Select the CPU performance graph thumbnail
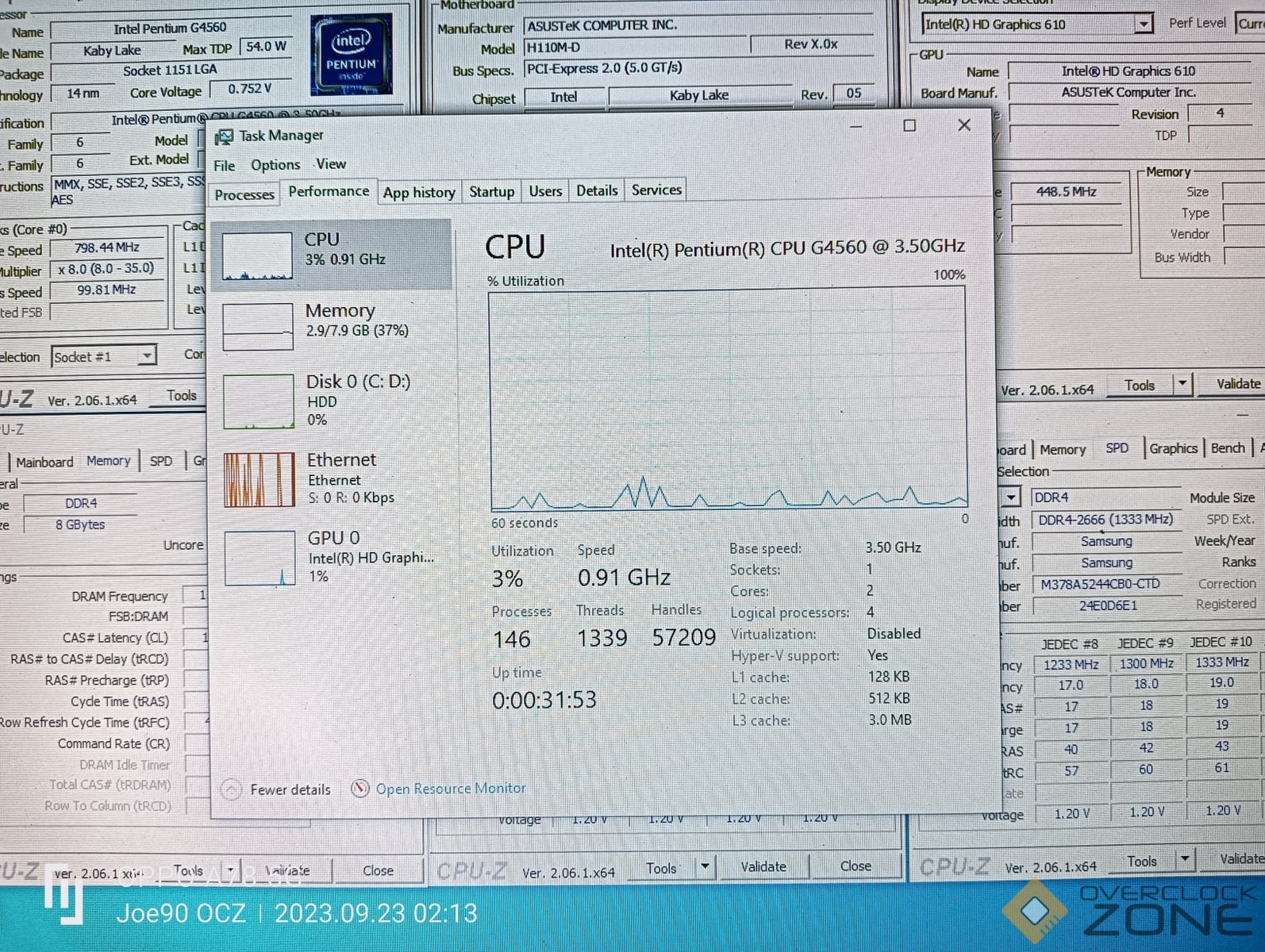This screenshot has height=952, width=1265. pyautogui.click(x=257, y=255)
